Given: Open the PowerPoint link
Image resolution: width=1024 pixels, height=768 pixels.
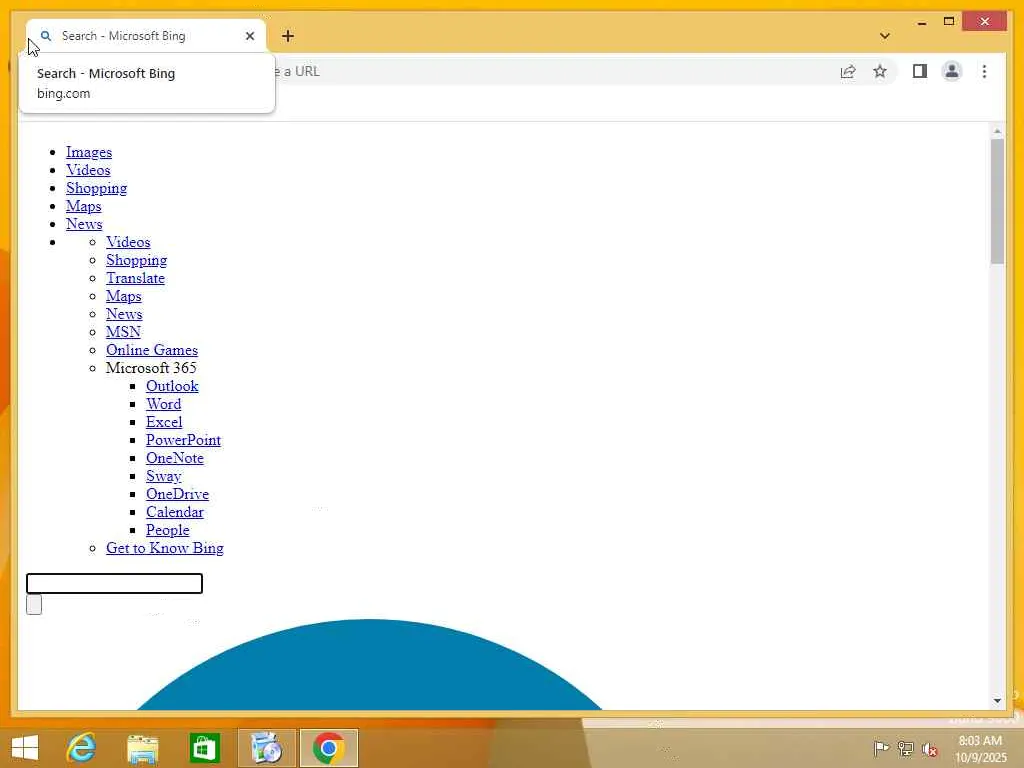Looking at the screenshot, I should pos(184,440).
